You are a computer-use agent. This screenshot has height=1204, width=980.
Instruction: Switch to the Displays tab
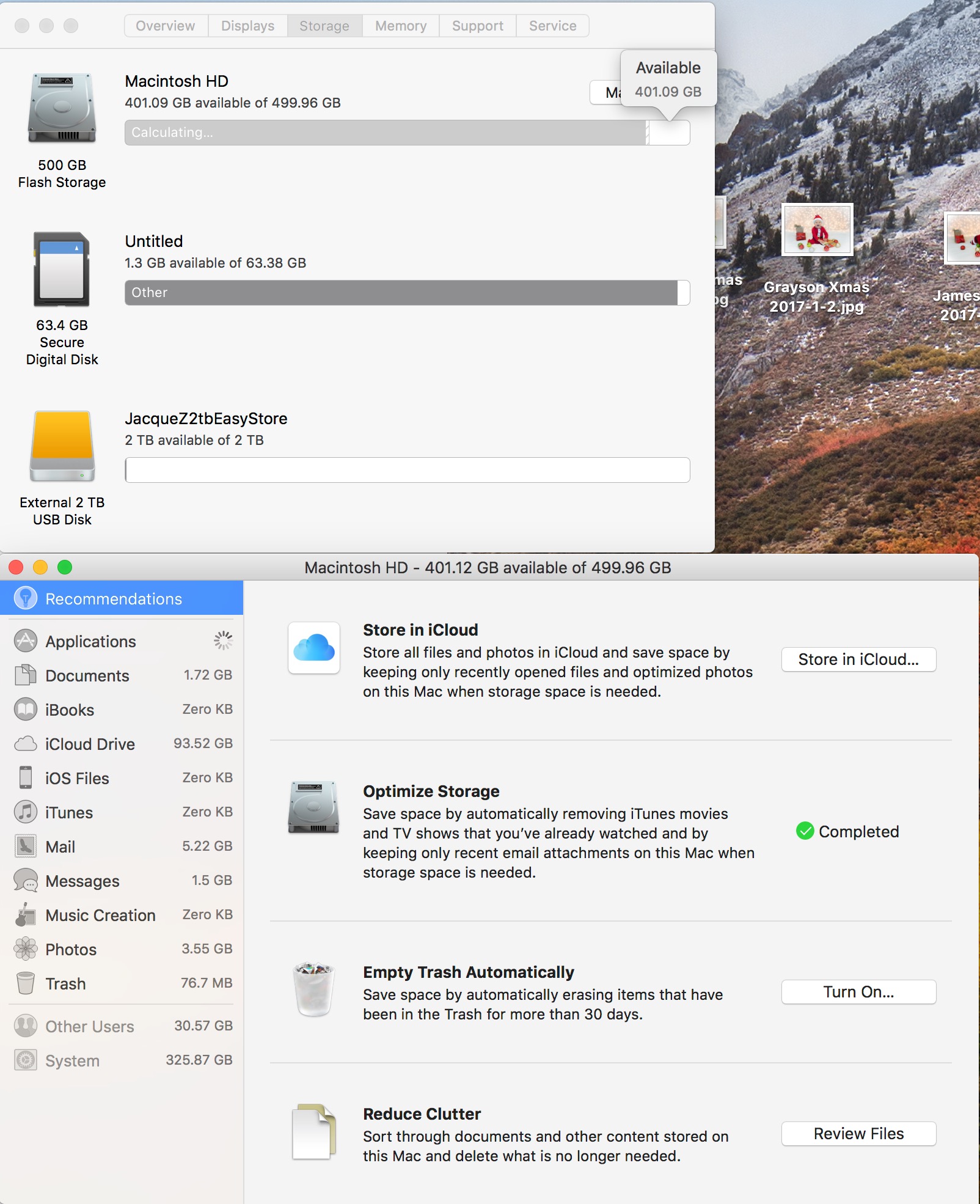click(247, 26)
